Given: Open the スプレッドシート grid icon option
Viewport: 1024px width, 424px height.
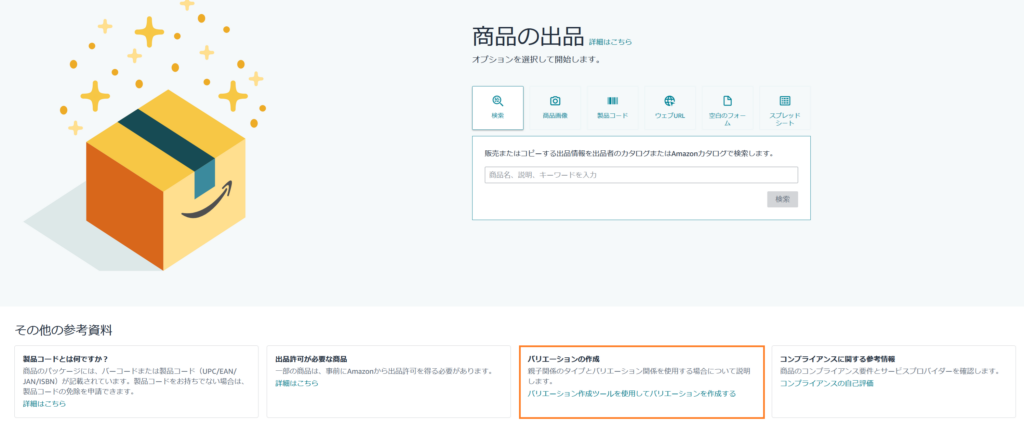Looking at the screenshot, I should tap(785, 108).
